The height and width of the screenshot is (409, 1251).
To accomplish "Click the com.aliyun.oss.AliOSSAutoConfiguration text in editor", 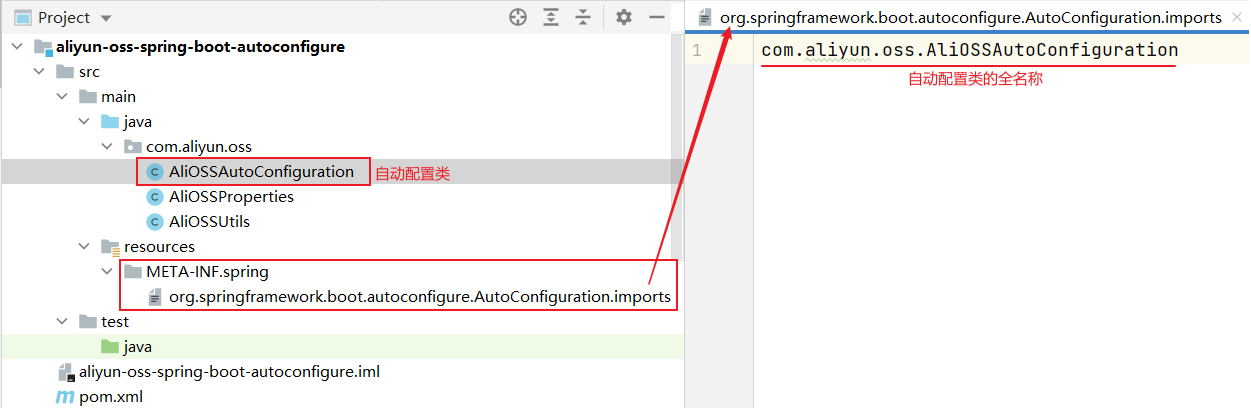I will tap(969, 50).
